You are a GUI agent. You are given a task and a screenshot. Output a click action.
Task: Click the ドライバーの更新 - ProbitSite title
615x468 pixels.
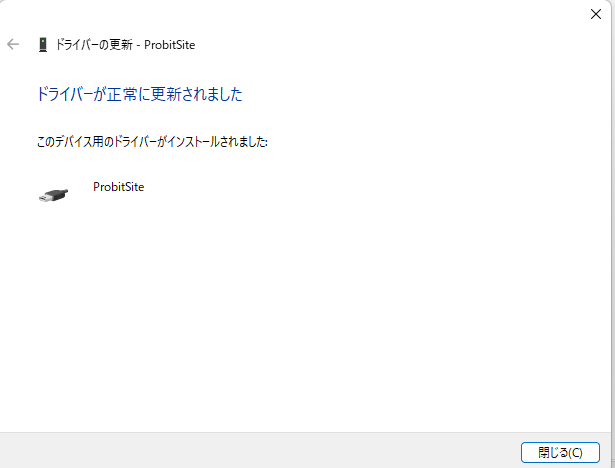(125, 45)
